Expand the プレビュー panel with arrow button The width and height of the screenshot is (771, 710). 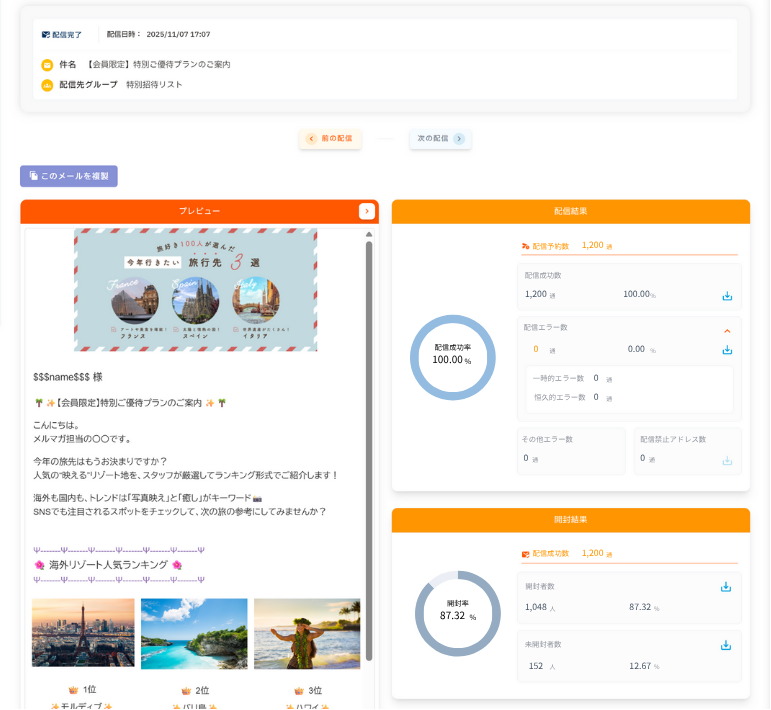pos(367,211)
